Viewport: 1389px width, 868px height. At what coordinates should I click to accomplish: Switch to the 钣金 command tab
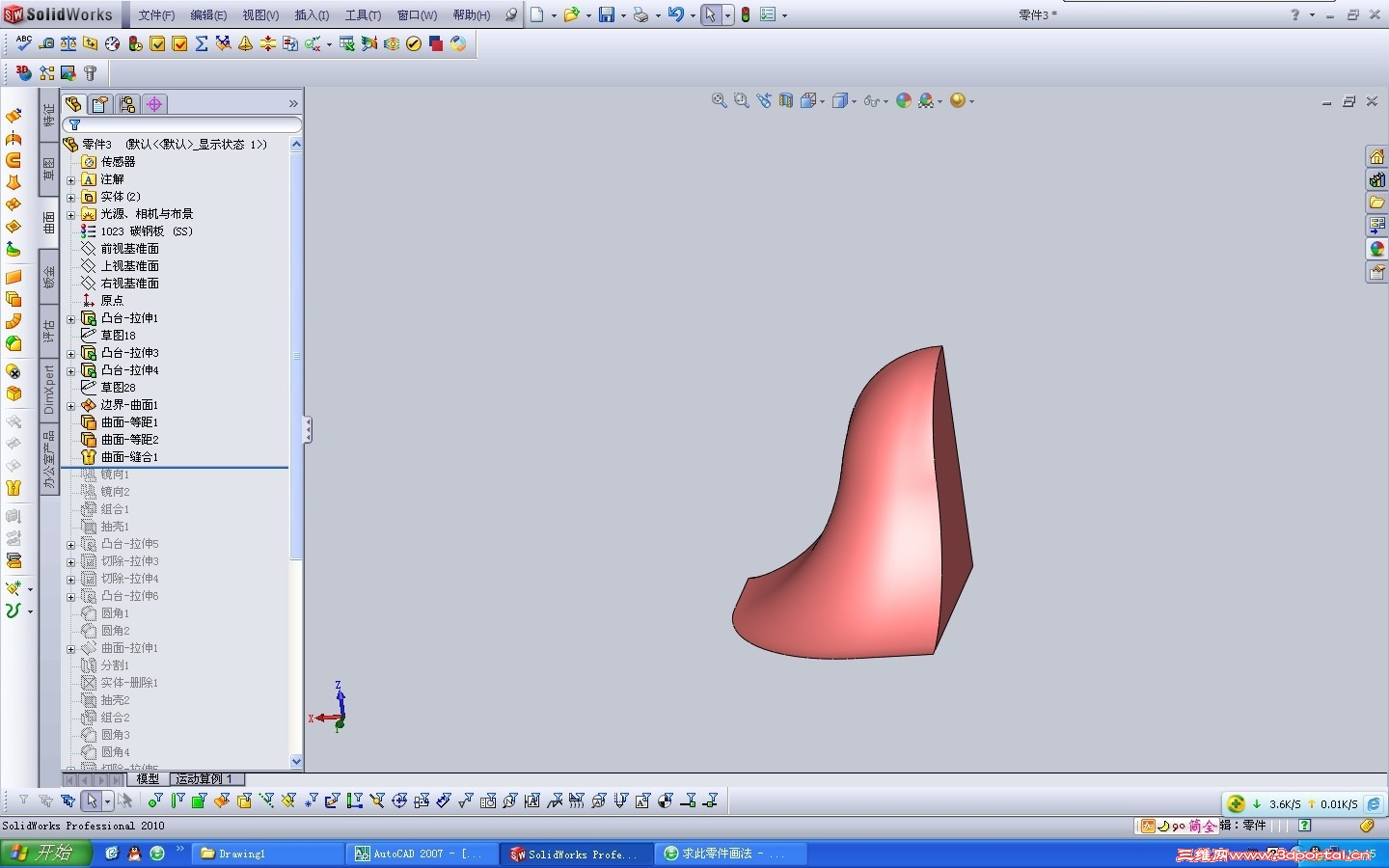[x=49, y=278]
